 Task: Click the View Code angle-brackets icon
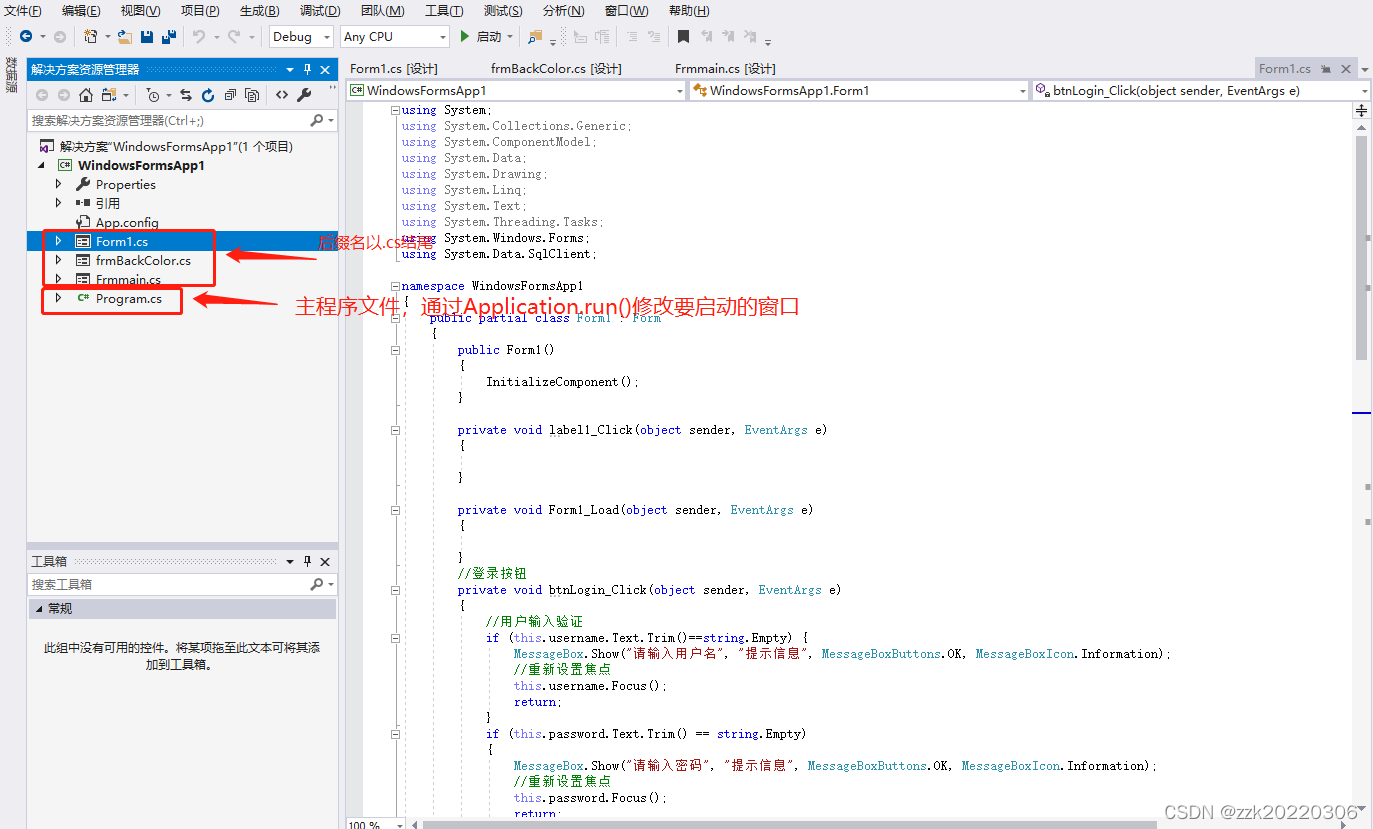[282, 95]
